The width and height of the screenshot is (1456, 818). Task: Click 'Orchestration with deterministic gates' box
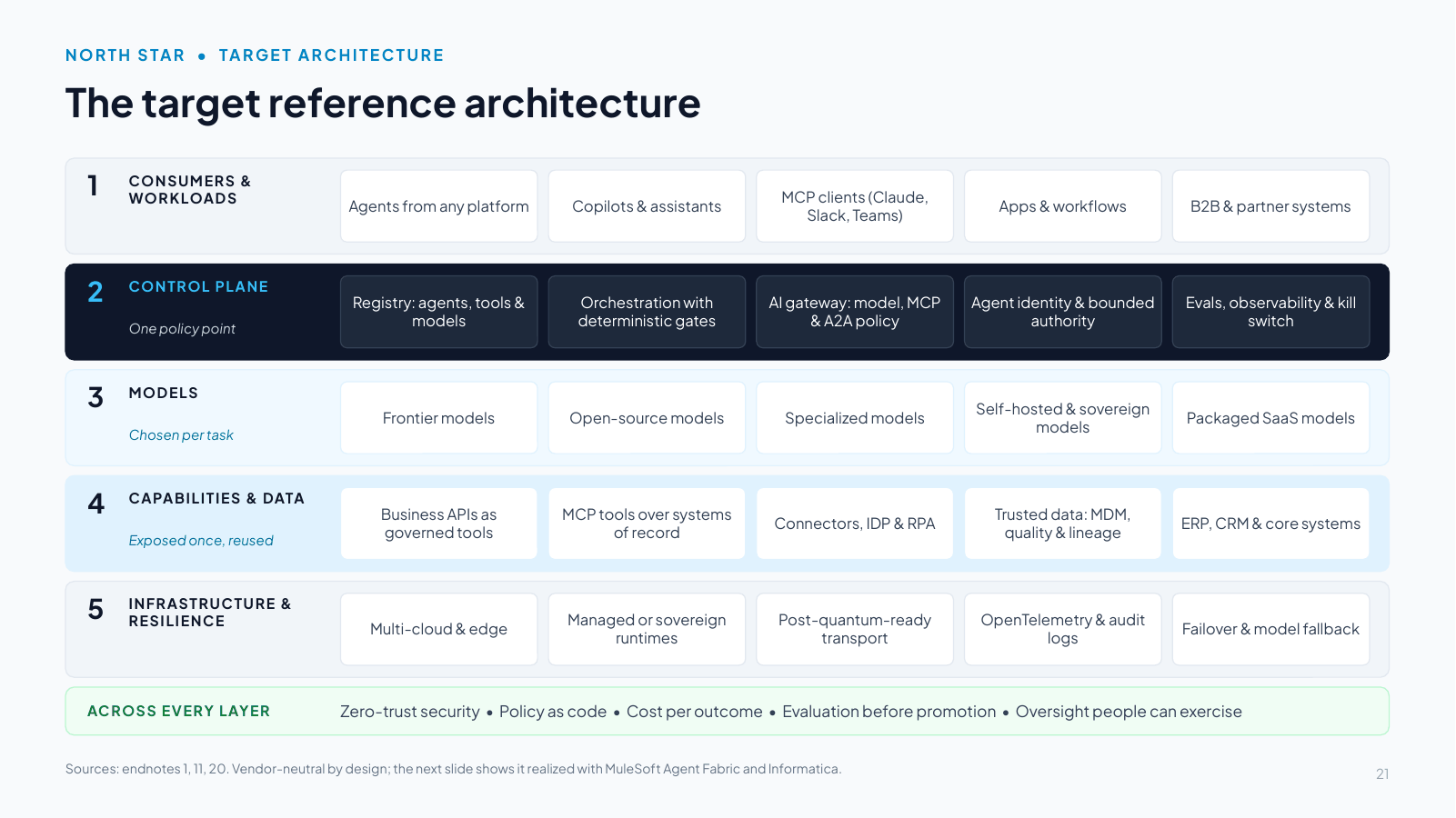coord(647,312)
